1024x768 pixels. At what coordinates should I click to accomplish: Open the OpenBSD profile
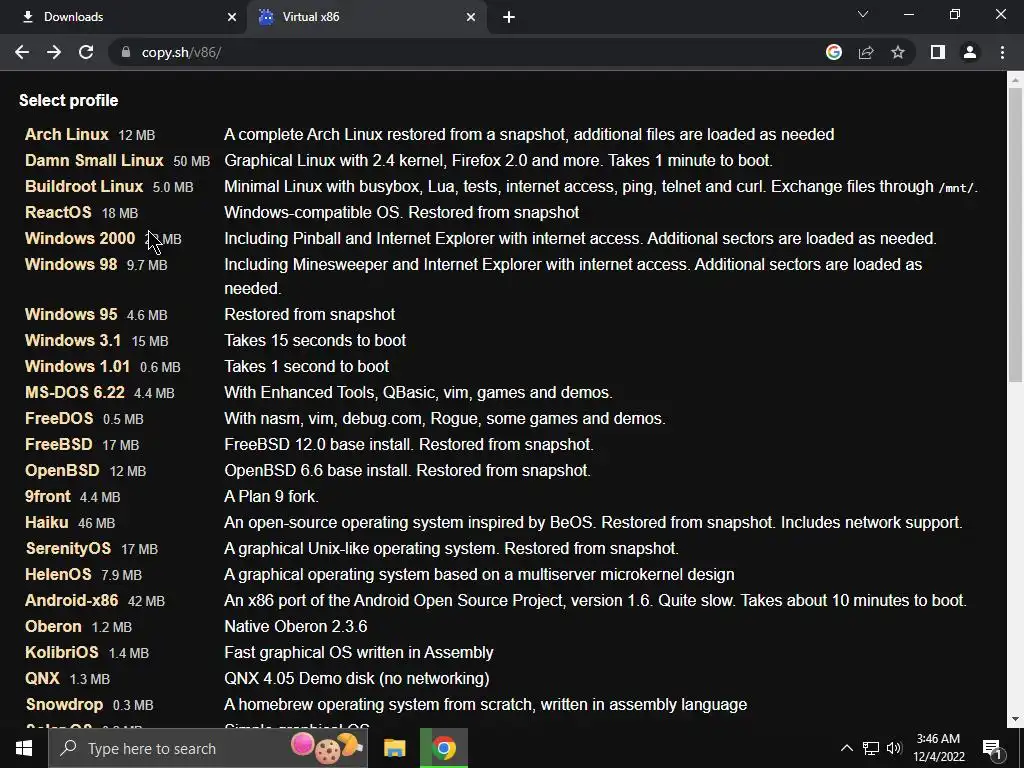pos(62,471)
